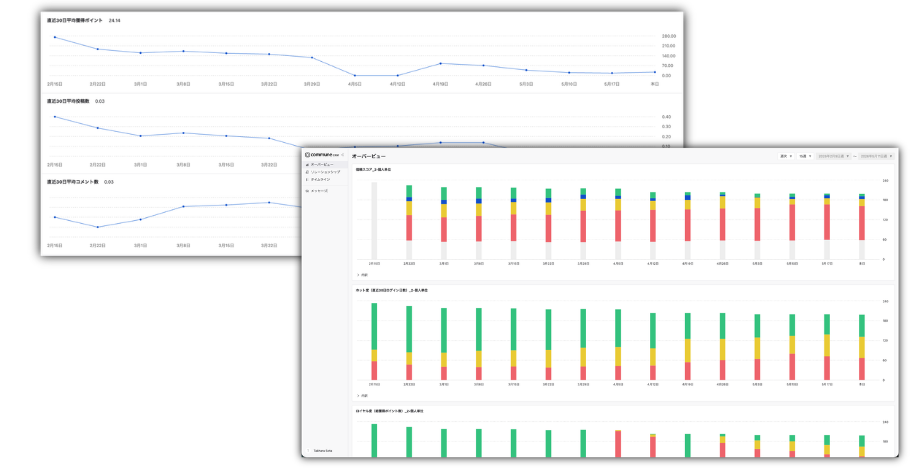Click the user avatar at the sidebar bottom

pyautogui.click(x=308, y=451)
